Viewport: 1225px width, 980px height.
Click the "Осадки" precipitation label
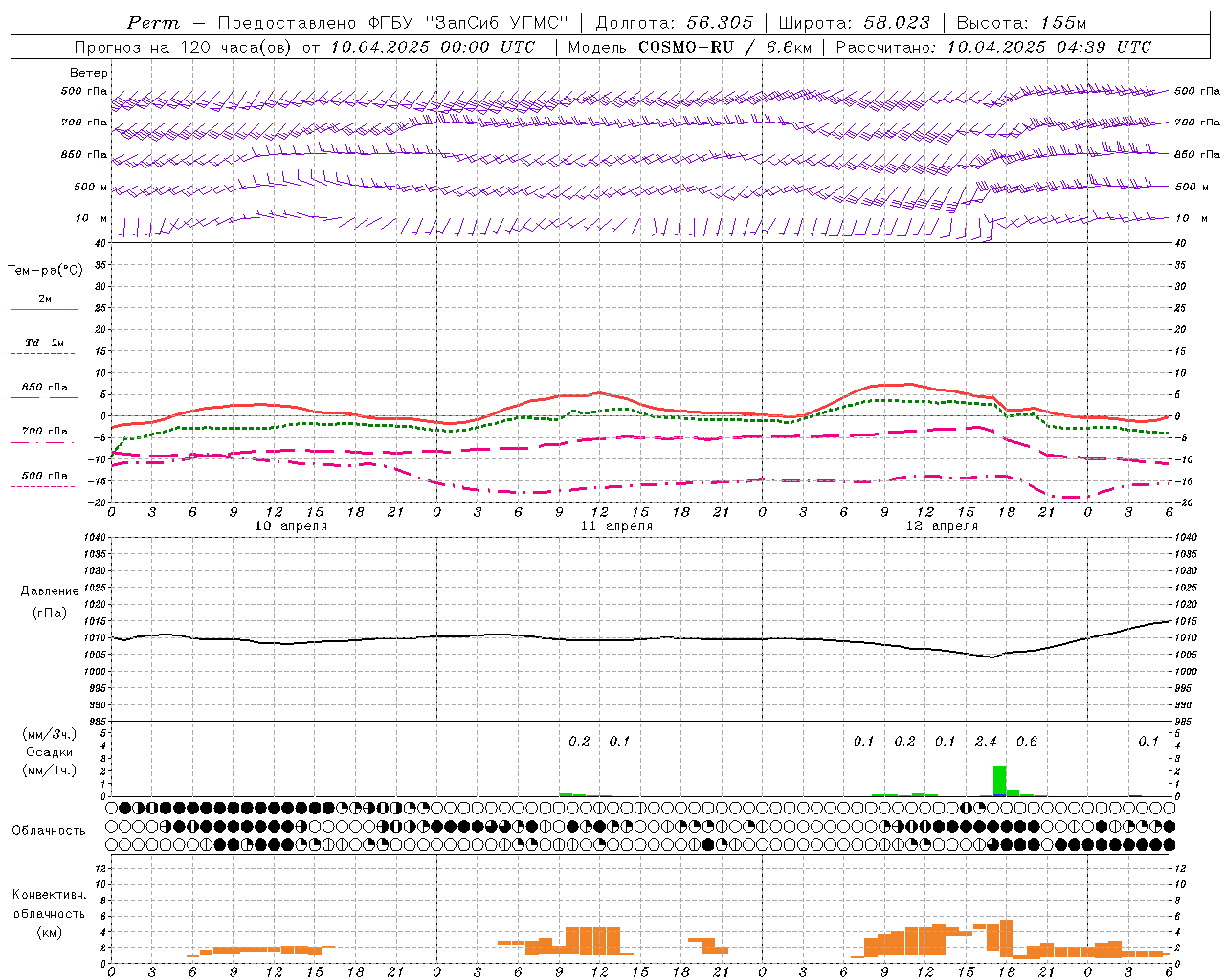[50, 752]
